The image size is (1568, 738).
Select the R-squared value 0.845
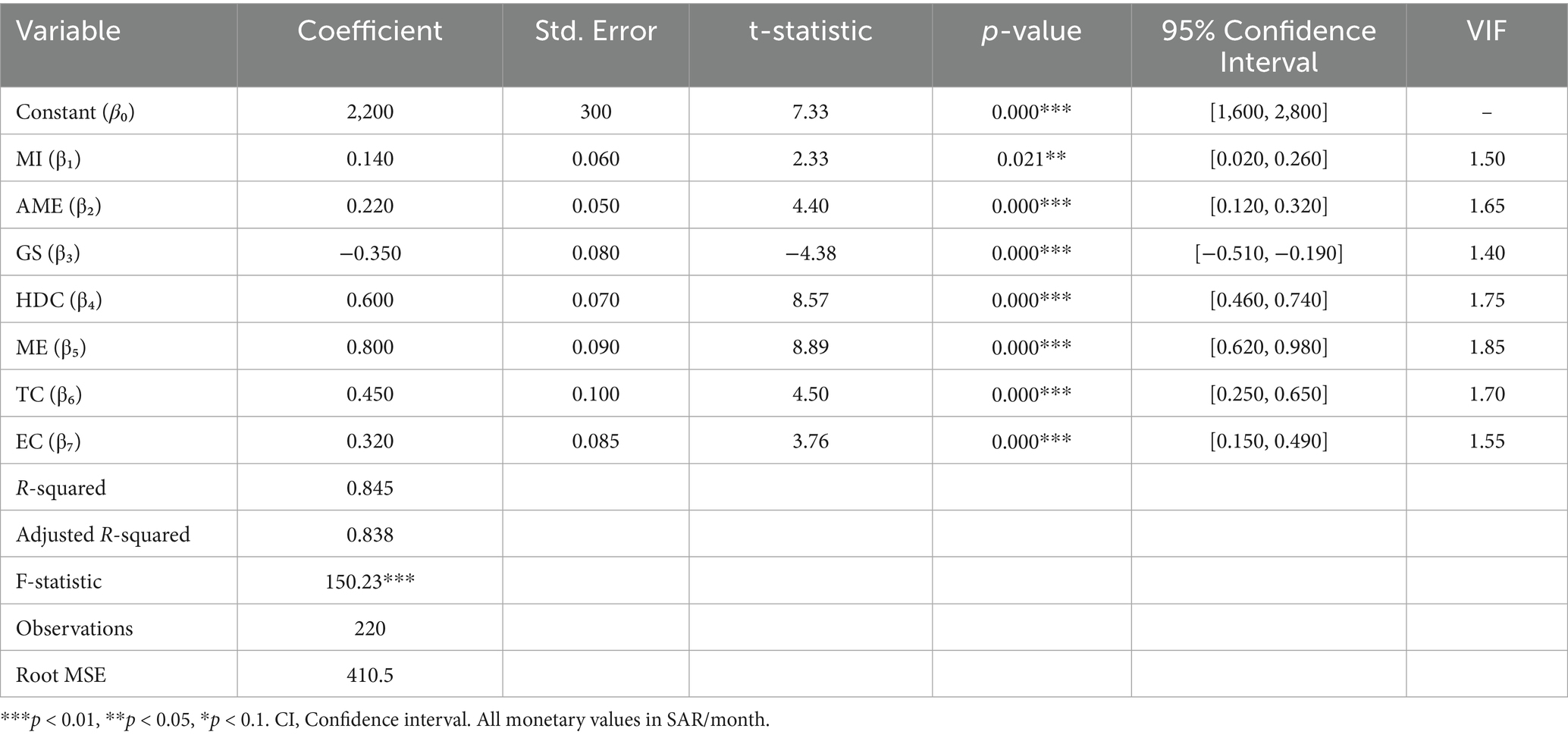coord(370,488)
